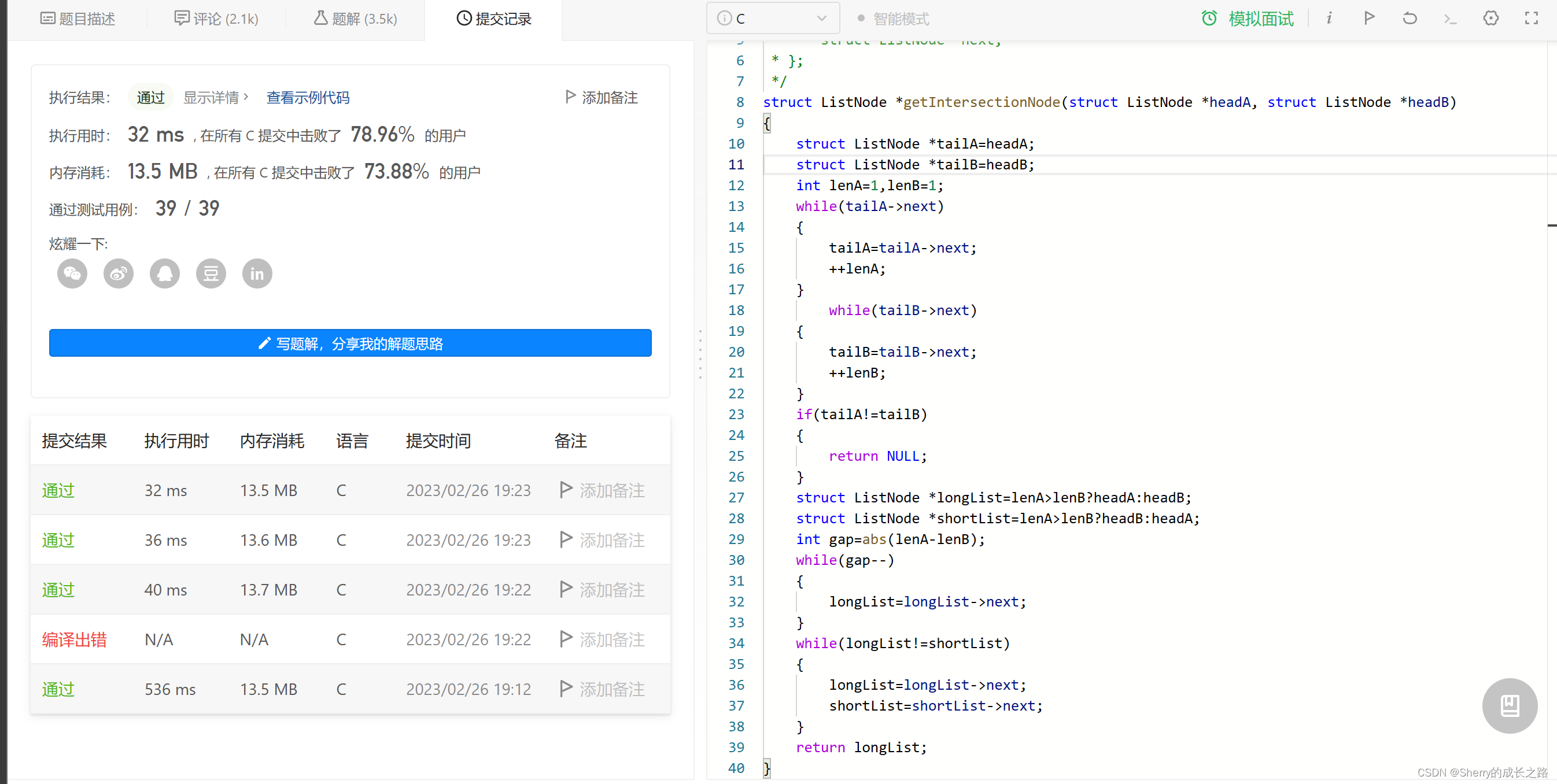
Task: Share result via Douban icon
Action: (211, 273)
